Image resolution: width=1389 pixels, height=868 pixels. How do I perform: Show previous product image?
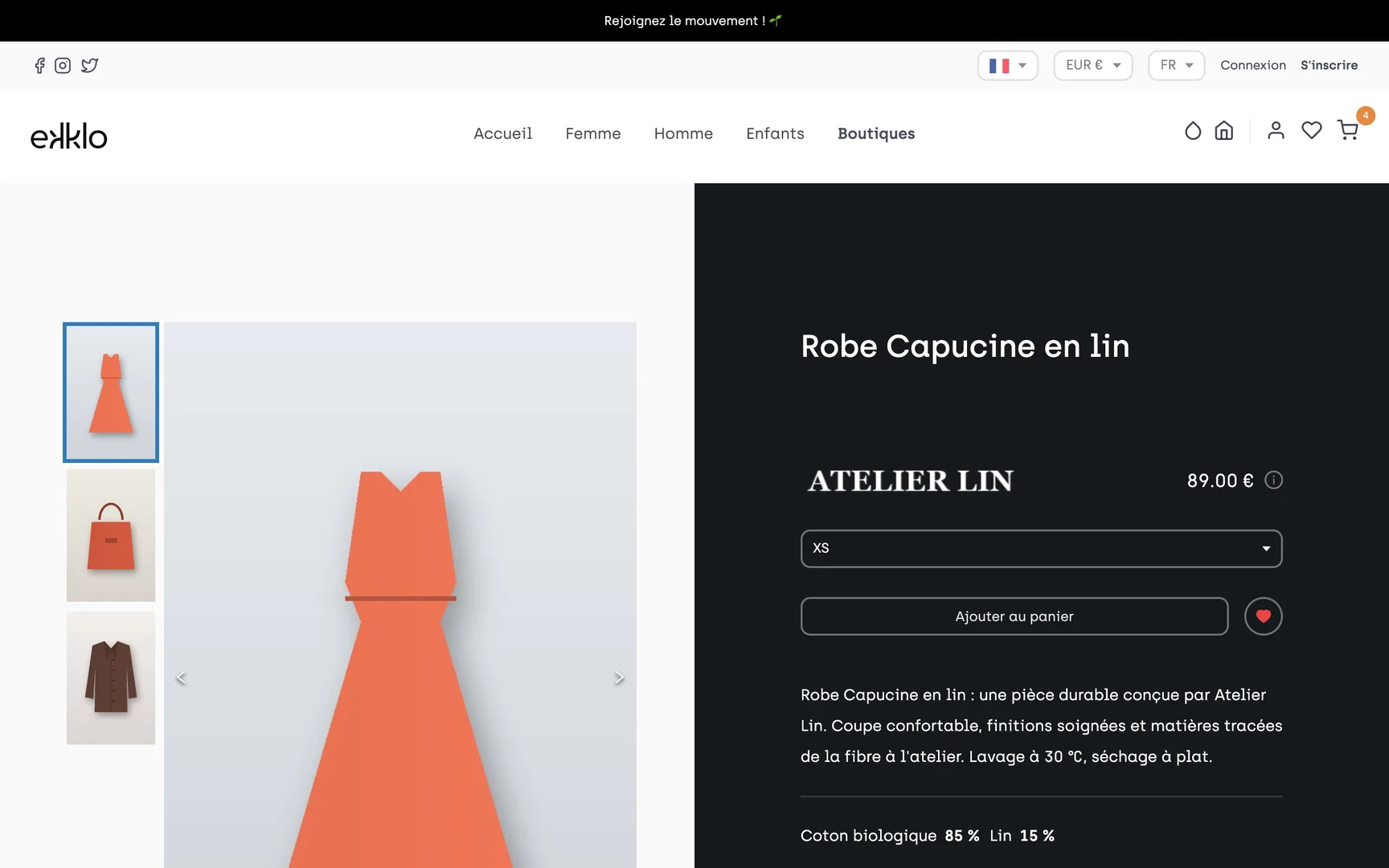[181, 678]
